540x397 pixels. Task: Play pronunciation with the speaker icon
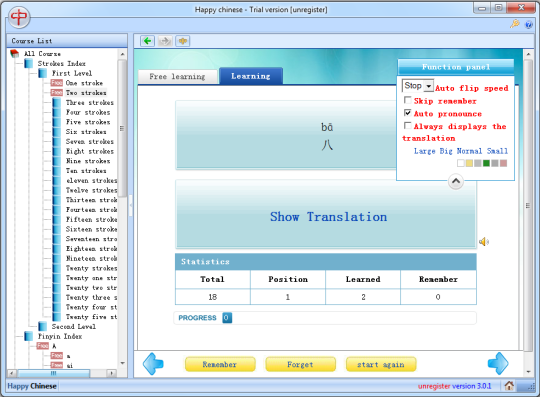(484, 242)
